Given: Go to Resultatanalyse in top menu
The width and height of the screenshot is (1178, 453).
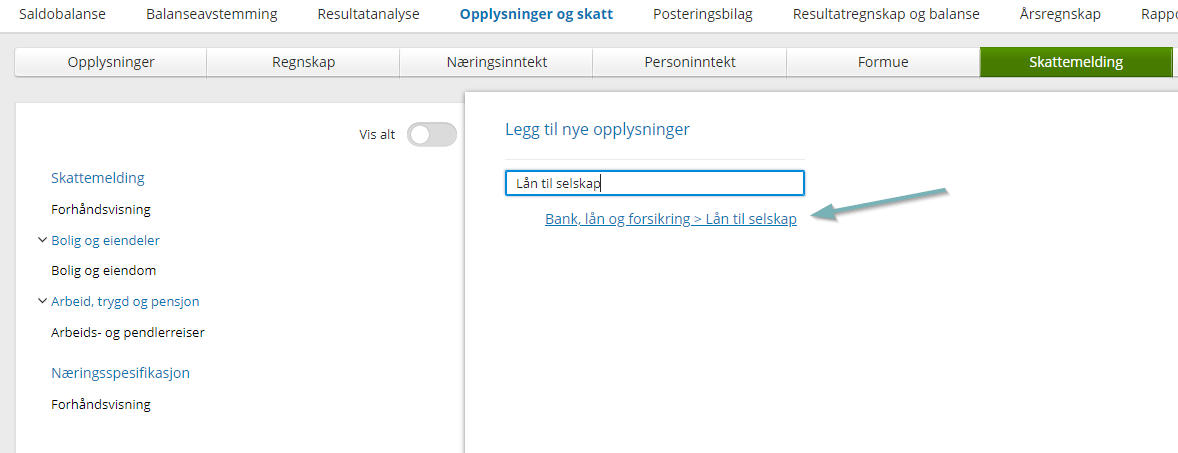Looking at the screenshot, I should 368,14.
